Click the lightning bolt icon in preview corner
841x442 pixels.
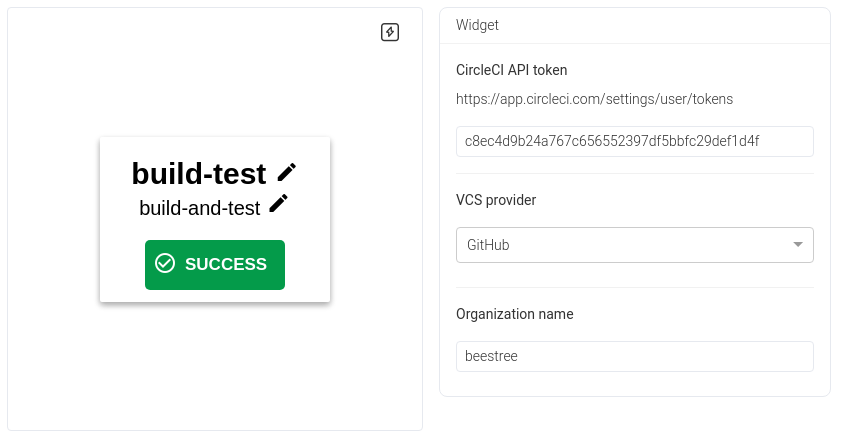tap(390, 32)
